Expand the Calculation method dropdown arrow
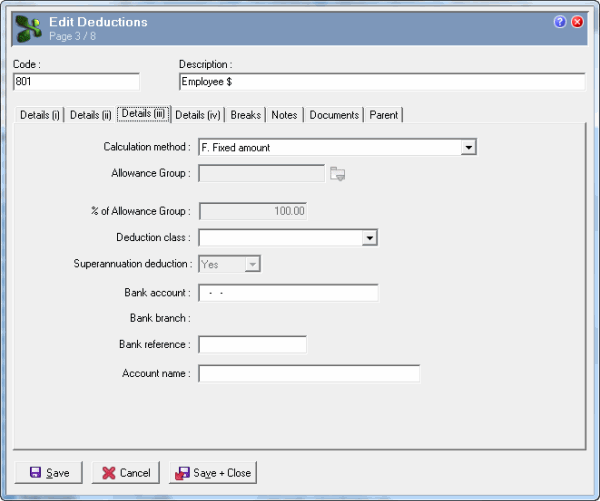 coord(468,147)
